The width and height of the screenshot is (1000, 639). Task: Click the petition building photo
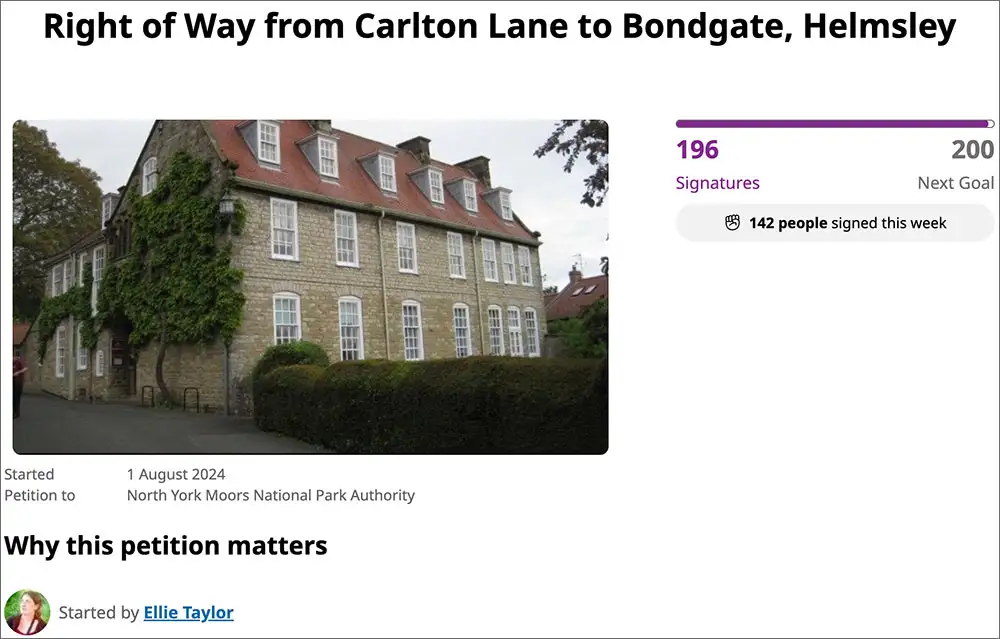[311, 287]
